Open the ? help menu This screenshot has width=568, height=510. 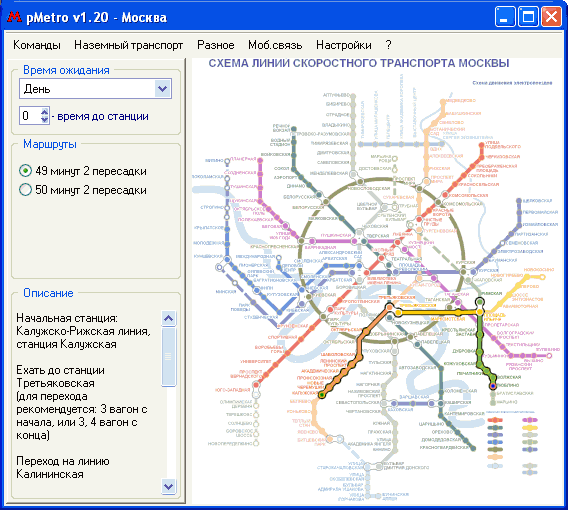click(388, 45)
